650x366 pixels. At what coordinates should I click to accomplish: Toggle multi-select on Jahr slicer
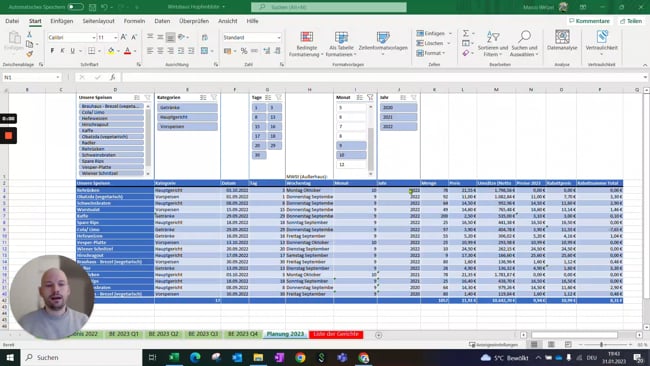click(x=403, y=97)
